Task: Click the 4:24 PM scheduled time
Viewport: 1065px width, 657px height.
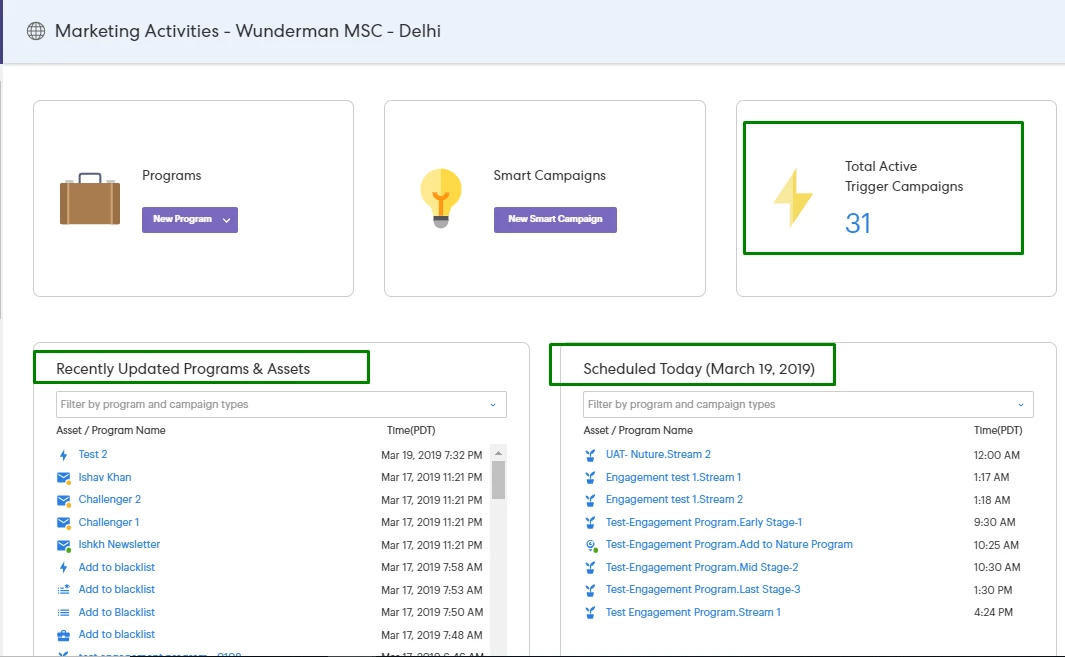Action: 993,612
